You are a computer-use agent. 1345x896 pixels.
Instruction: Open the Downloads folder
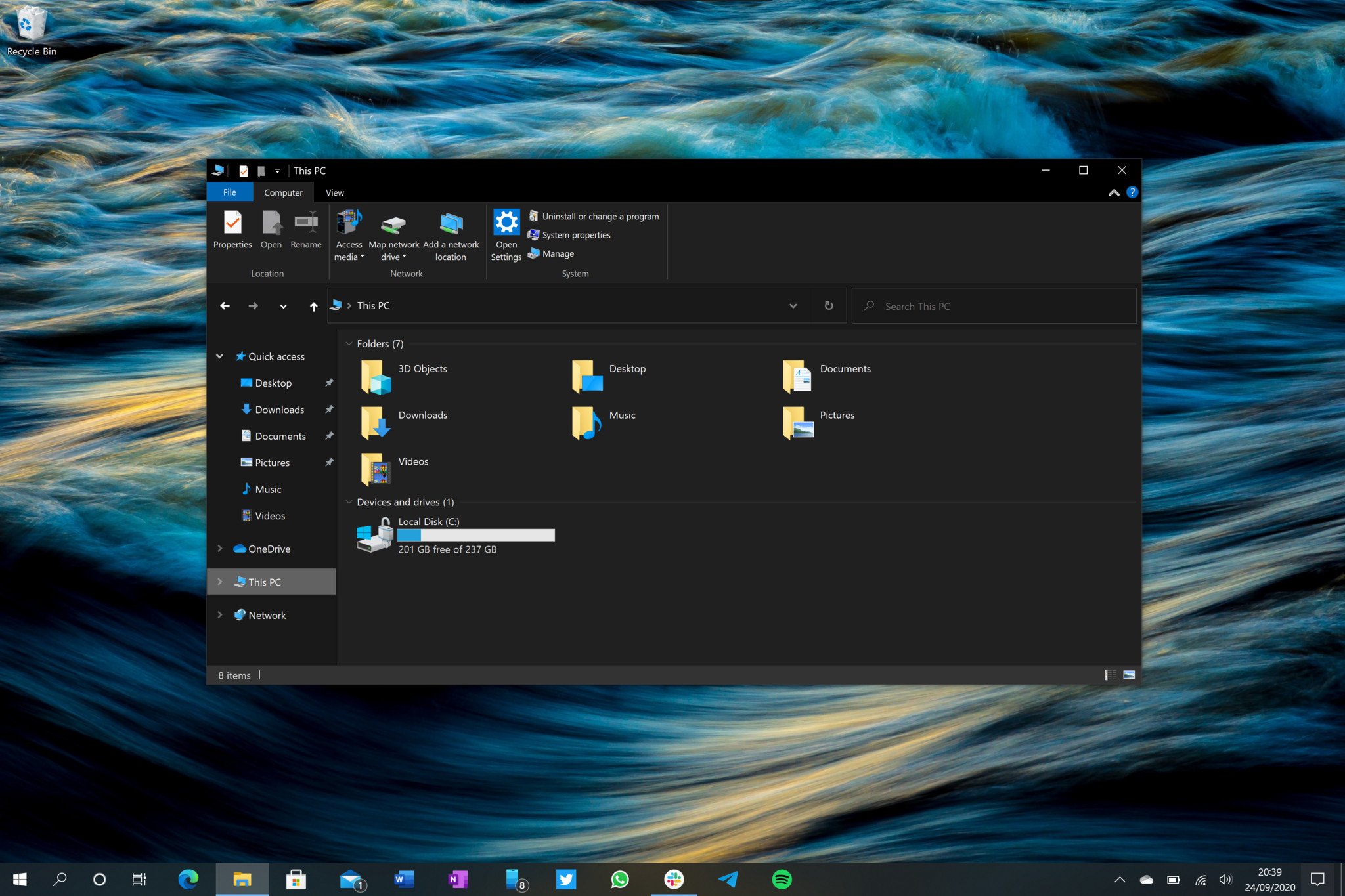pyautogui.click(x=422, y=414)
